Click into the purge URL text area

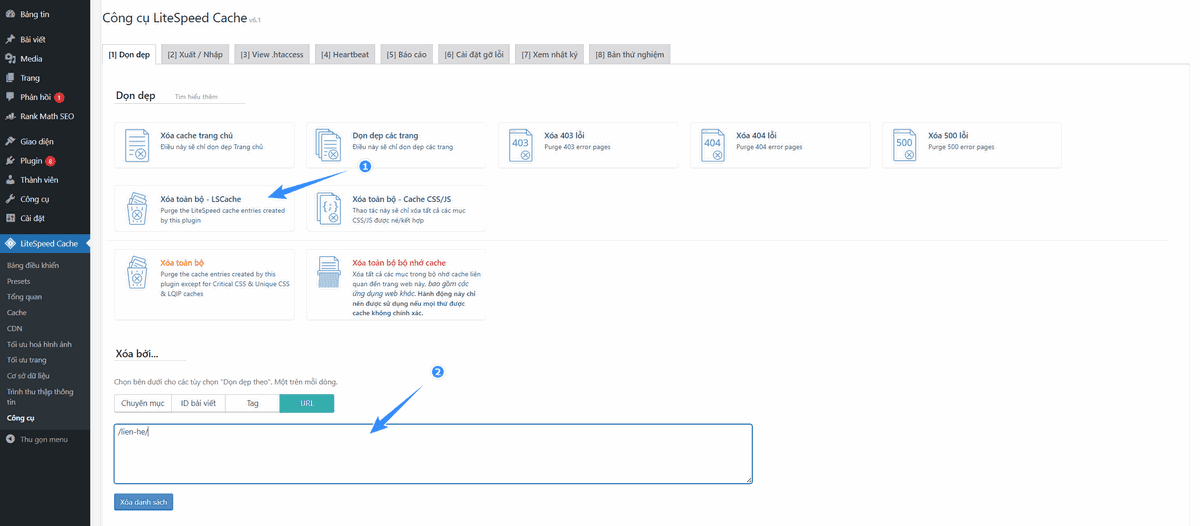pyautogui.click(x=433, y=454)
